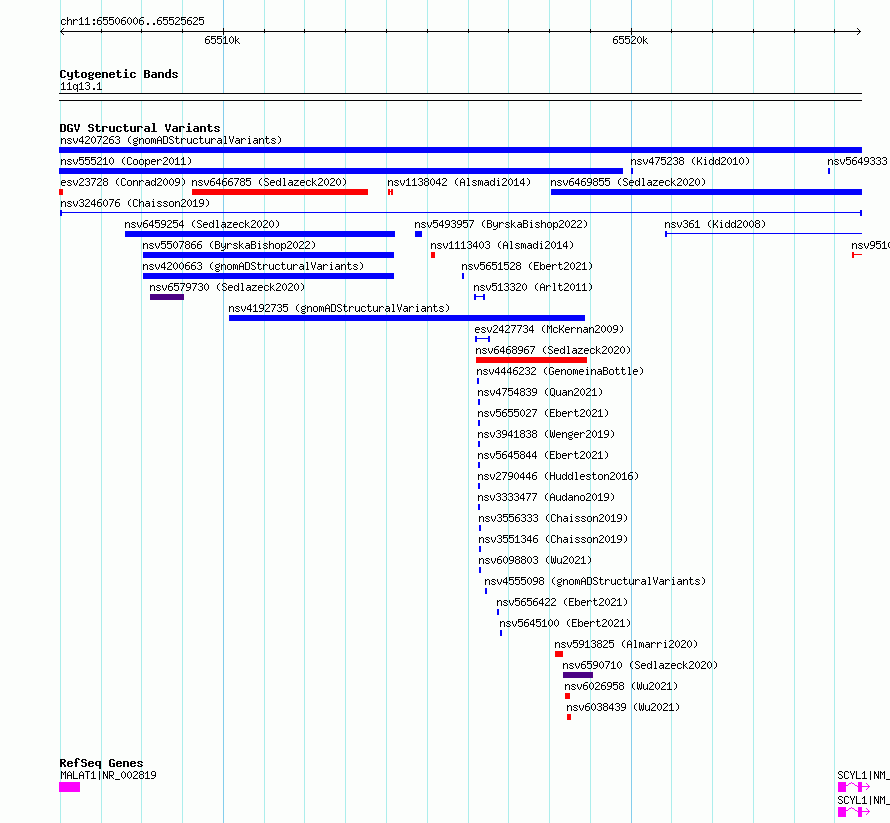
Task: Open nsv6098803 (Wu2021) label
Action: click(535, 560)
